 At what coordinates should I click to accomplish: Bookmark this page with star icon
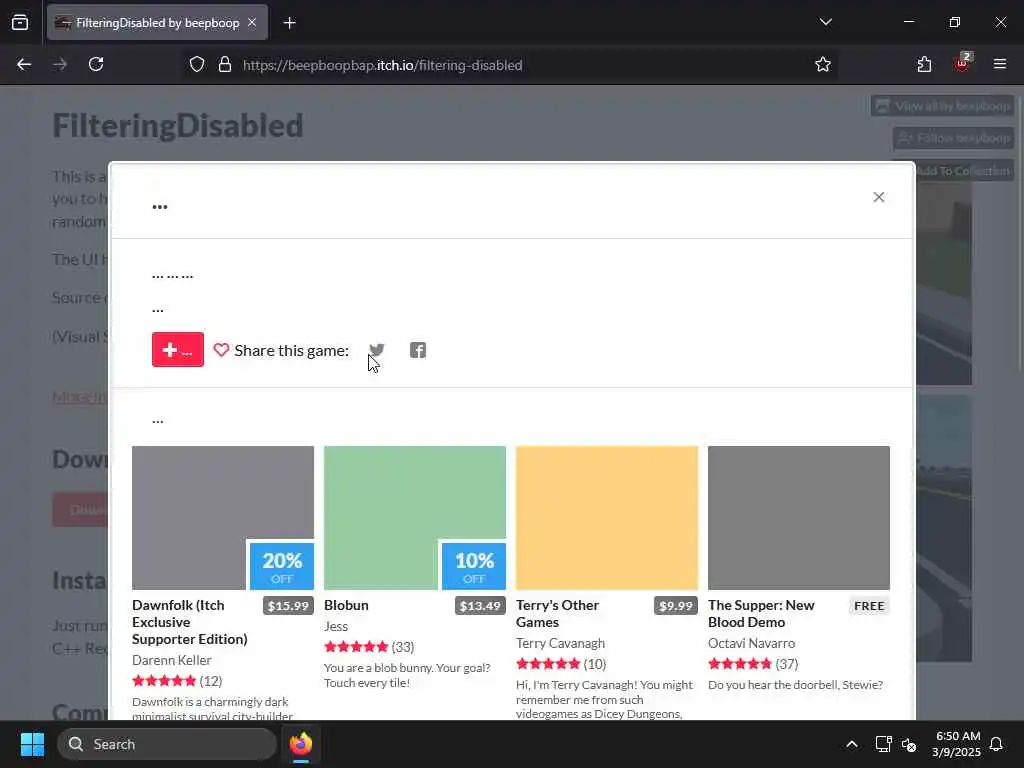[x=823, y=65]
